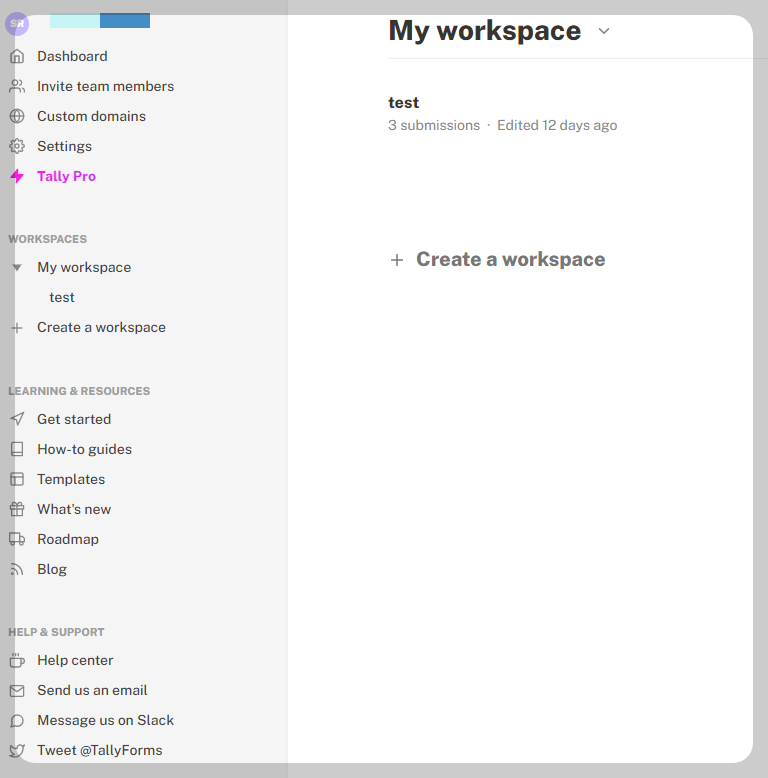Click the How-to guides book icon
This screenshot has width=768, height=778.
17,450
